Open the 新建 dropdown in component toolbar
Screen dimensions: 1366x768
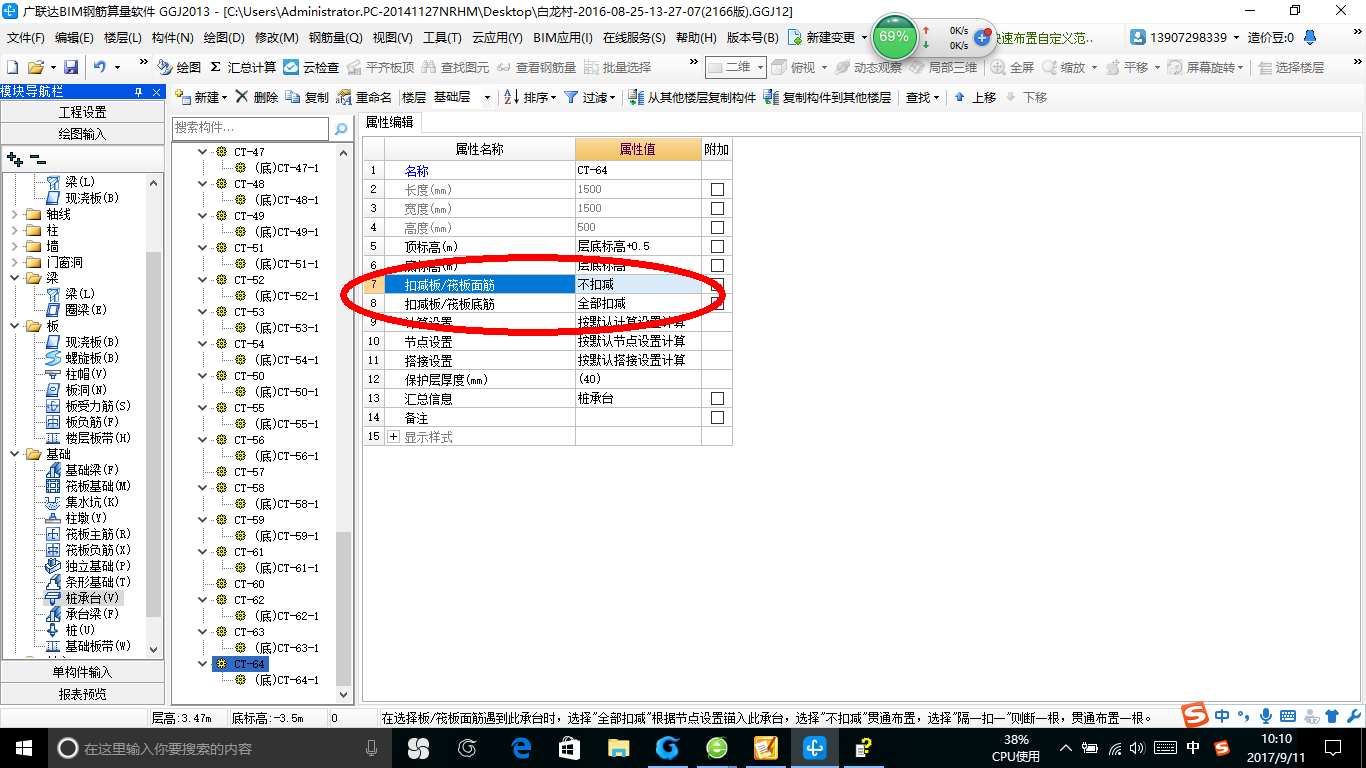pos(201,97)
